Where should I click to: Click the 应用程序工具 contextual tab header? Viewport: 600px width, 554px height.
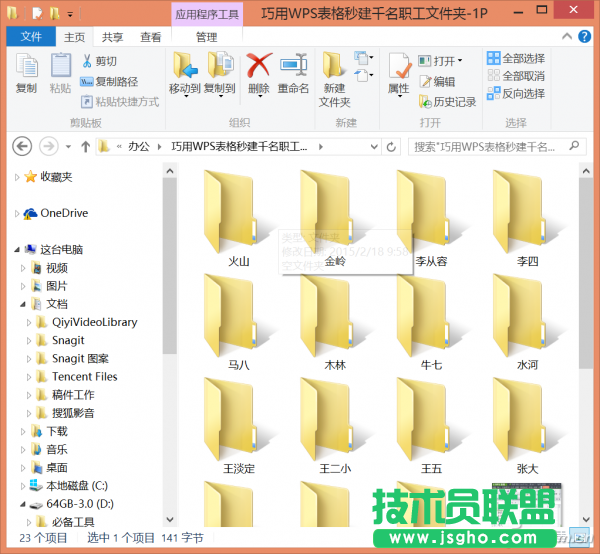tap(207, 15)
